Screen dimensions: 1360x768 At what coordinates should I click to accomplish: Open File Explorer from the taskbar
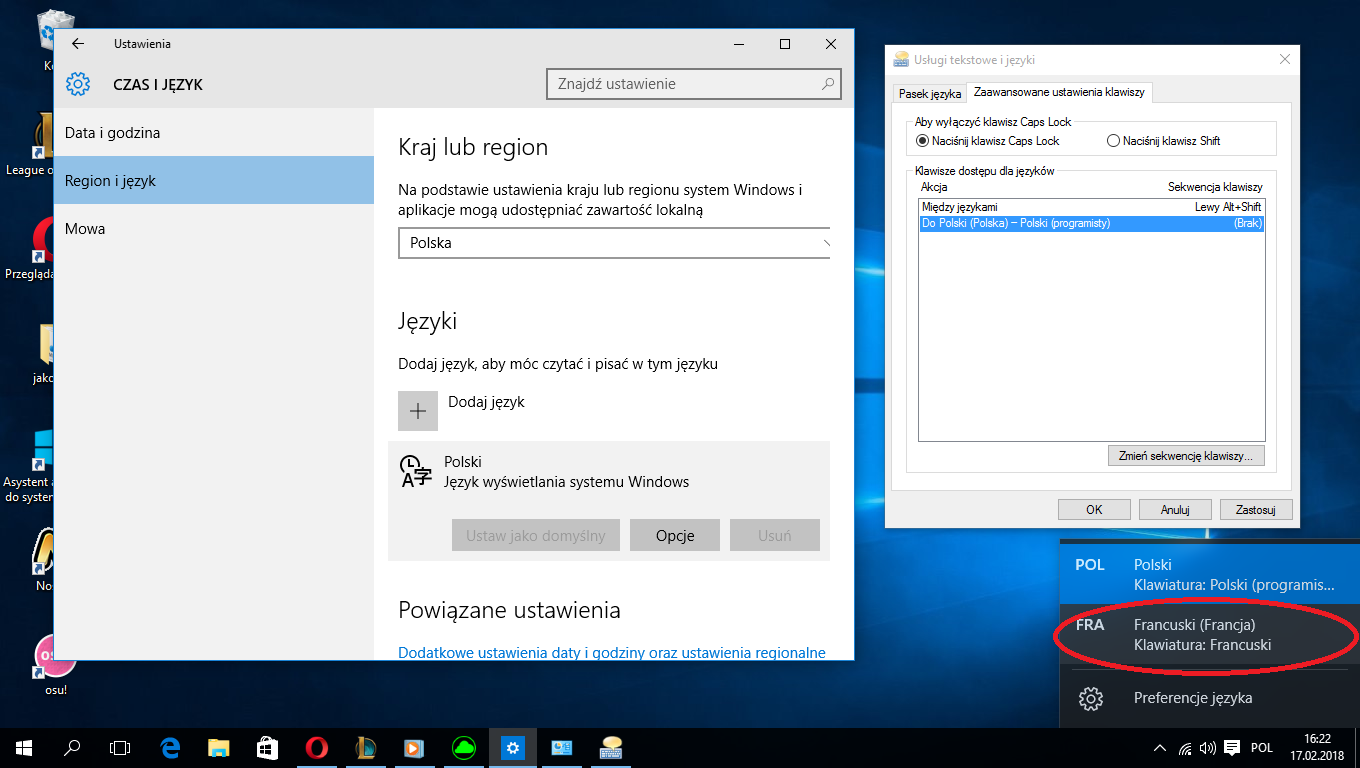(x=218, y=747)
